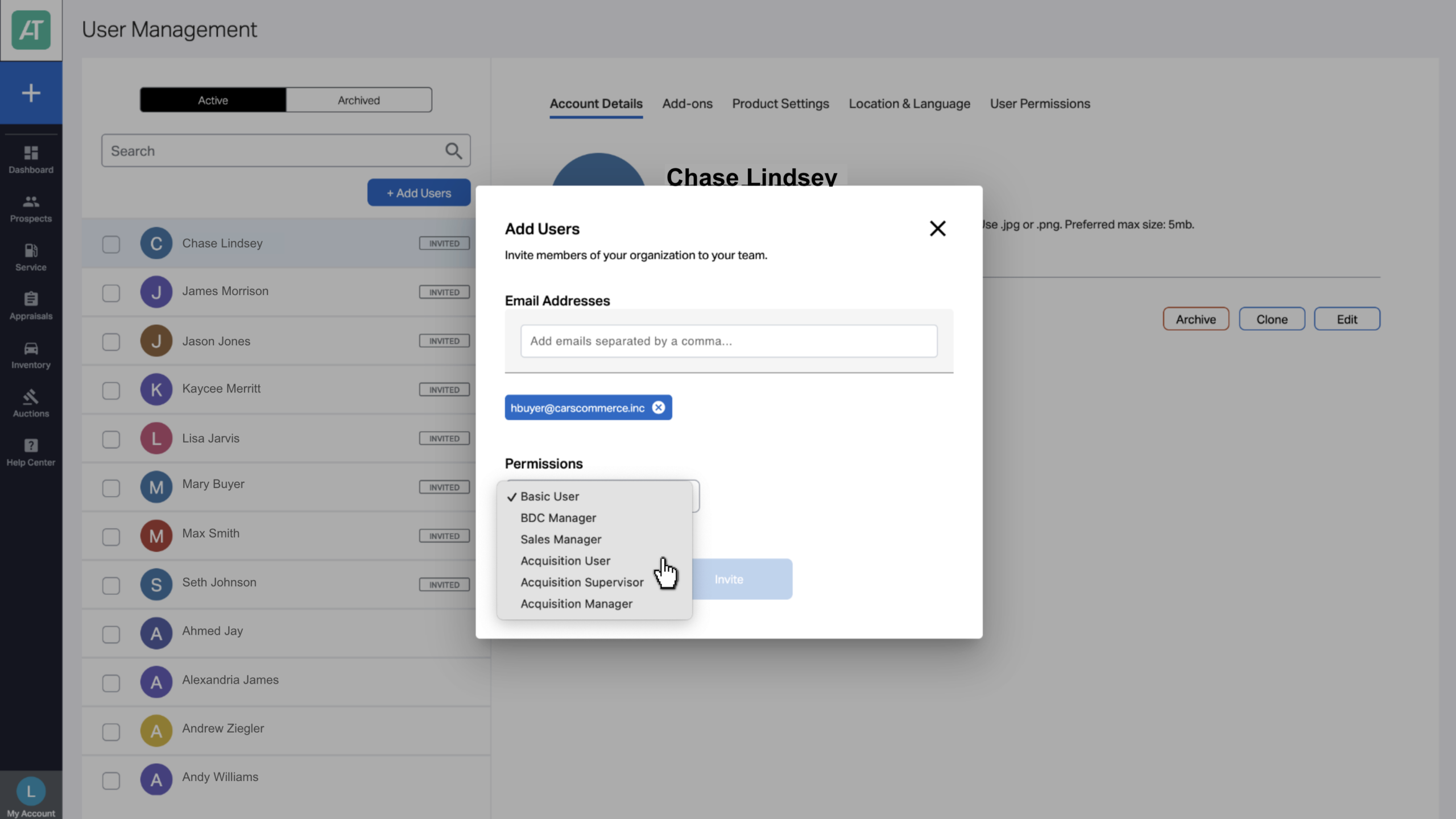This screenshot has height=819, width=1456.
Task: Switch to the Archived users tab
Action: 359,100
